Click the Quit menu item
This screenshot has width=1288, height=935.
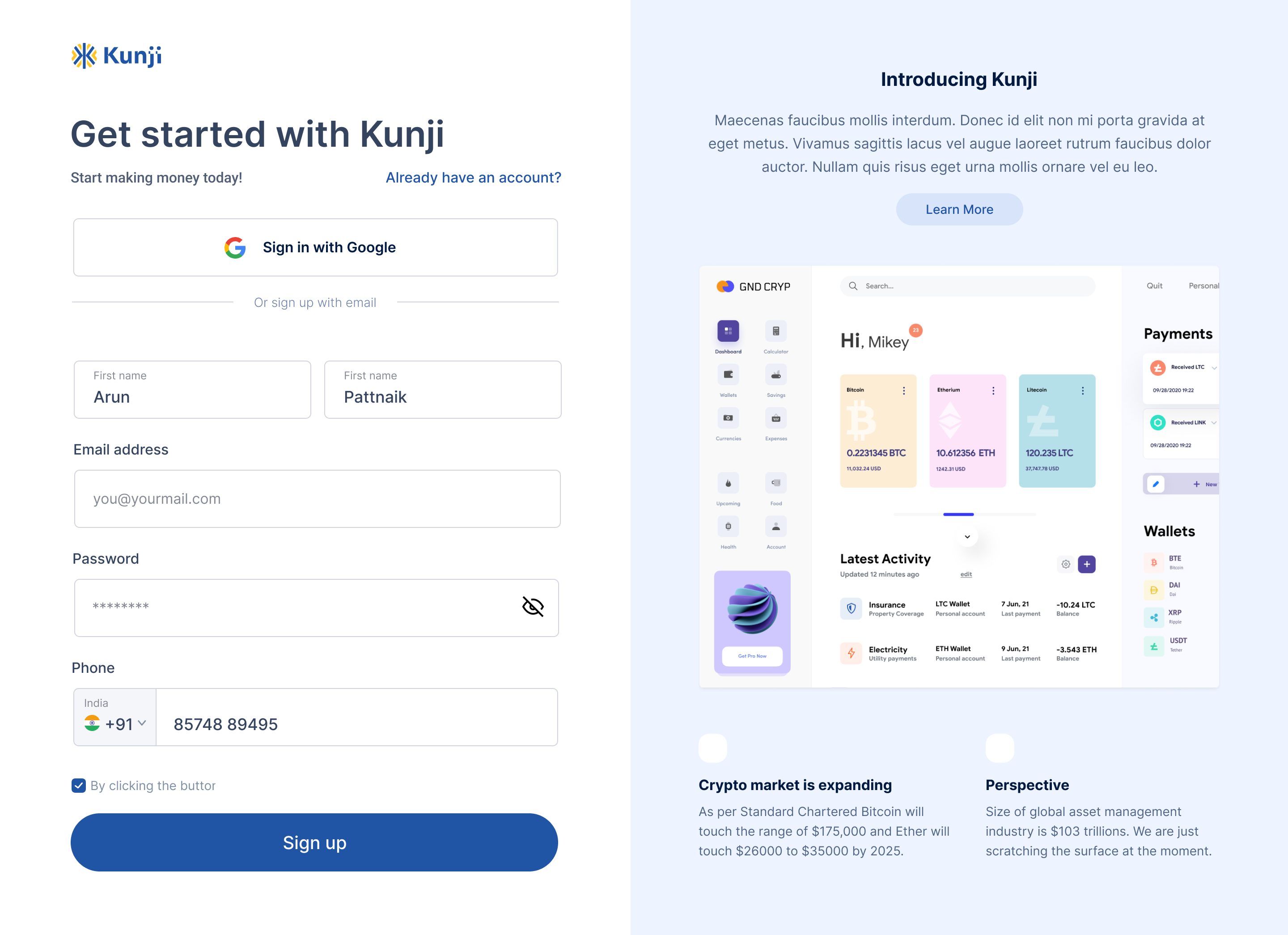(x=1155, y=287)
